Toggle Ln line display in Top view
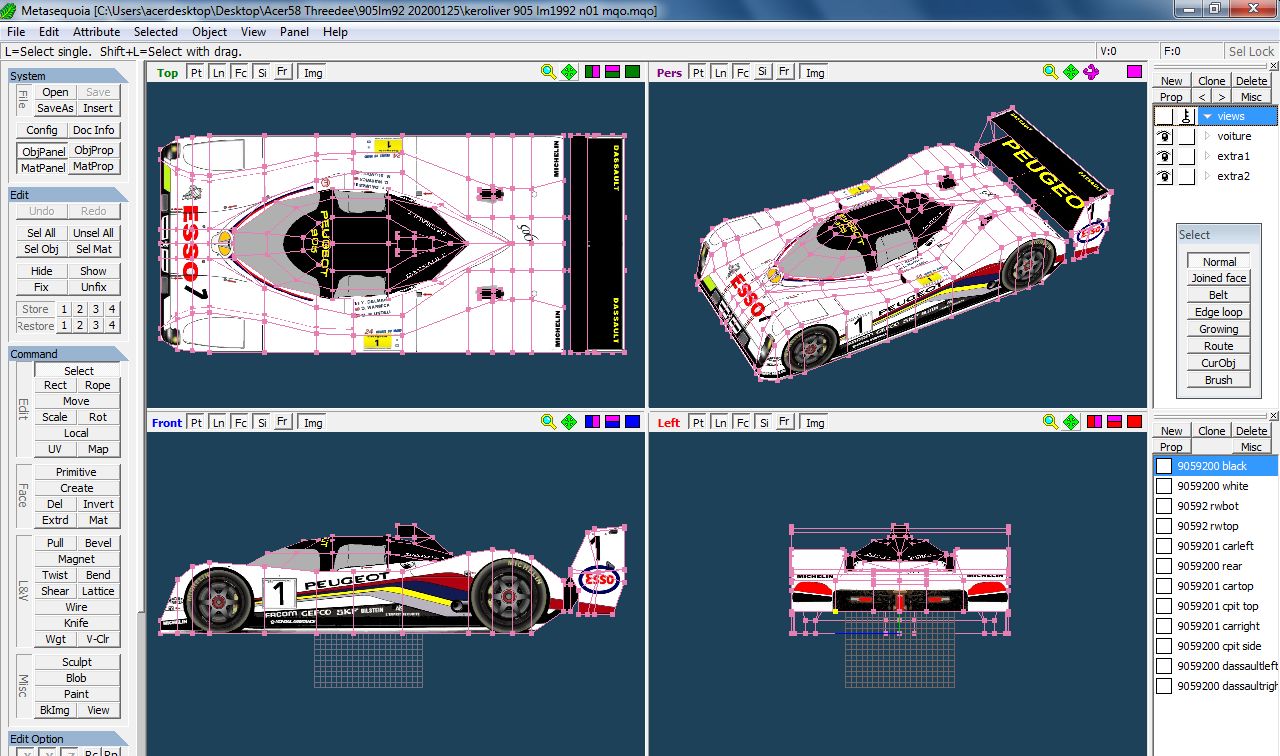Viewport: 1280px width, 756px height. (x=218, y=72)
